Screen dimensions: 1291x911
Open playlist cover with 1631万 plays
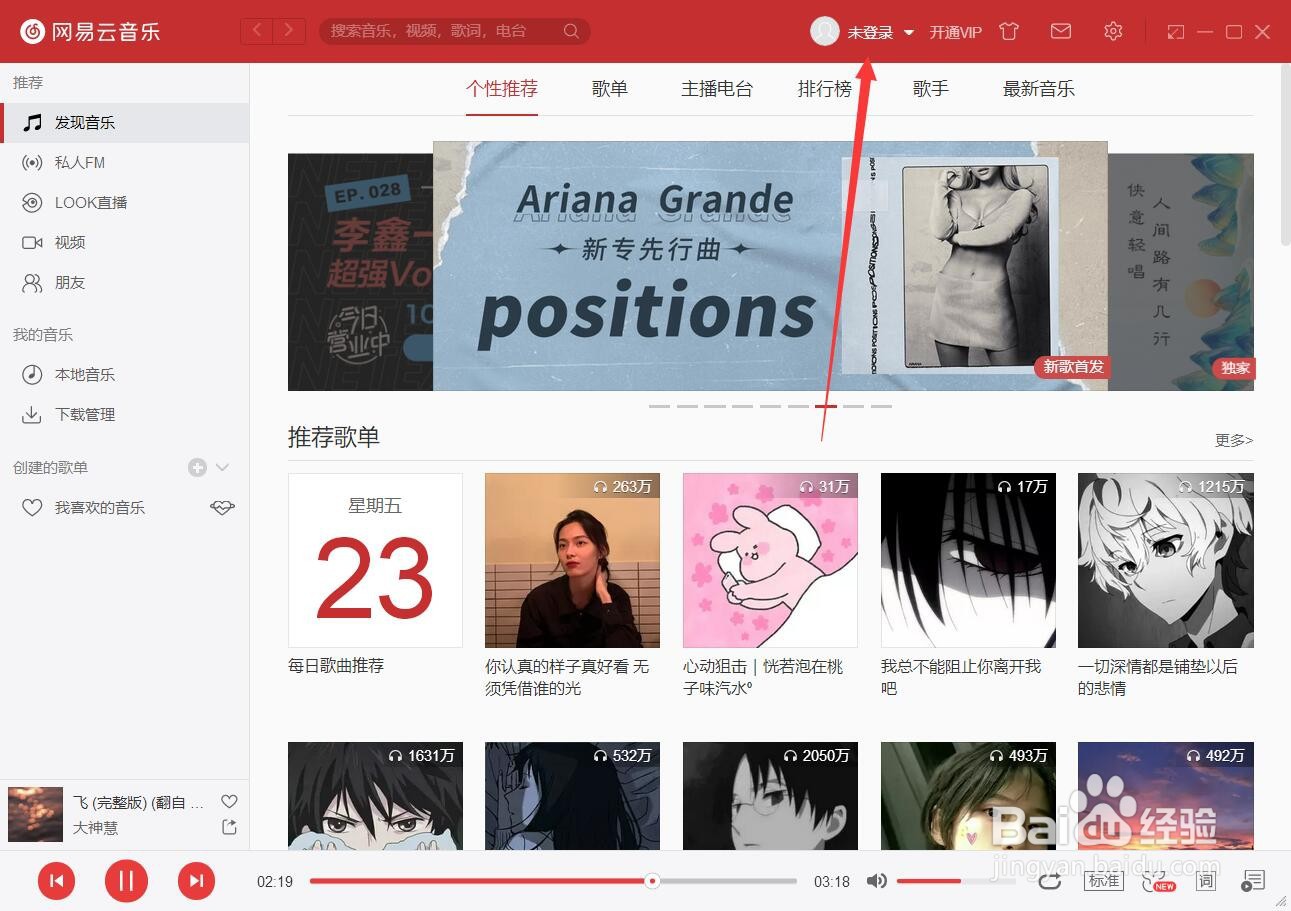click(x=375, y=796)
